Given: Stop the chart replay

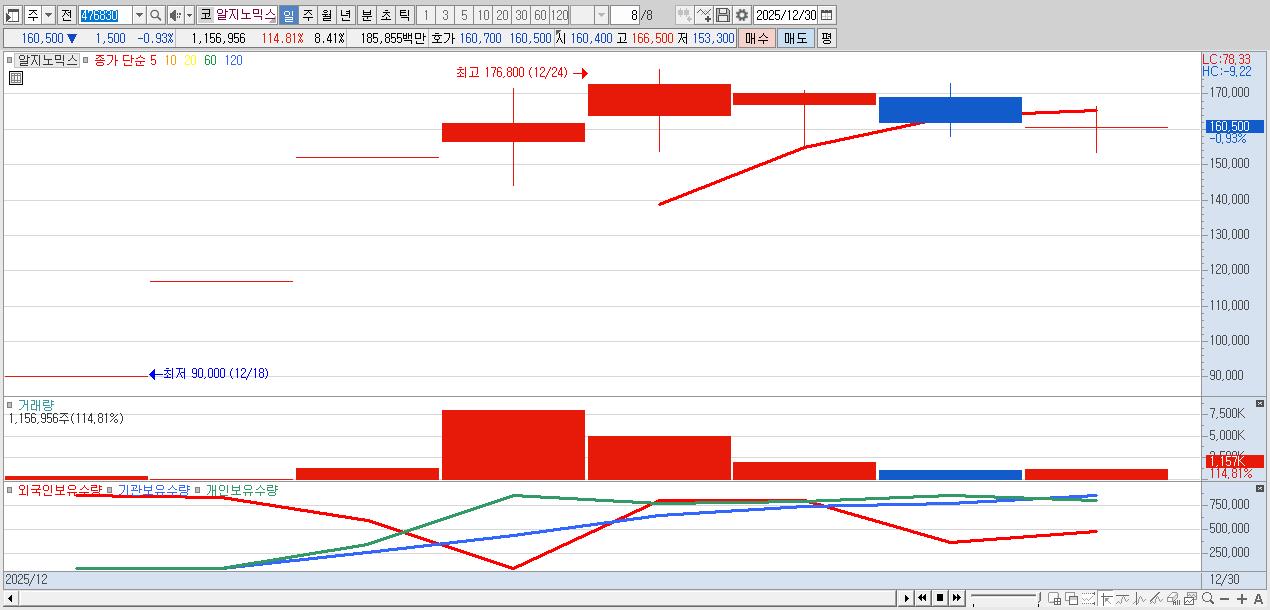Looking at the screenshot, I should pyautogui.click(x=939, y=598).
